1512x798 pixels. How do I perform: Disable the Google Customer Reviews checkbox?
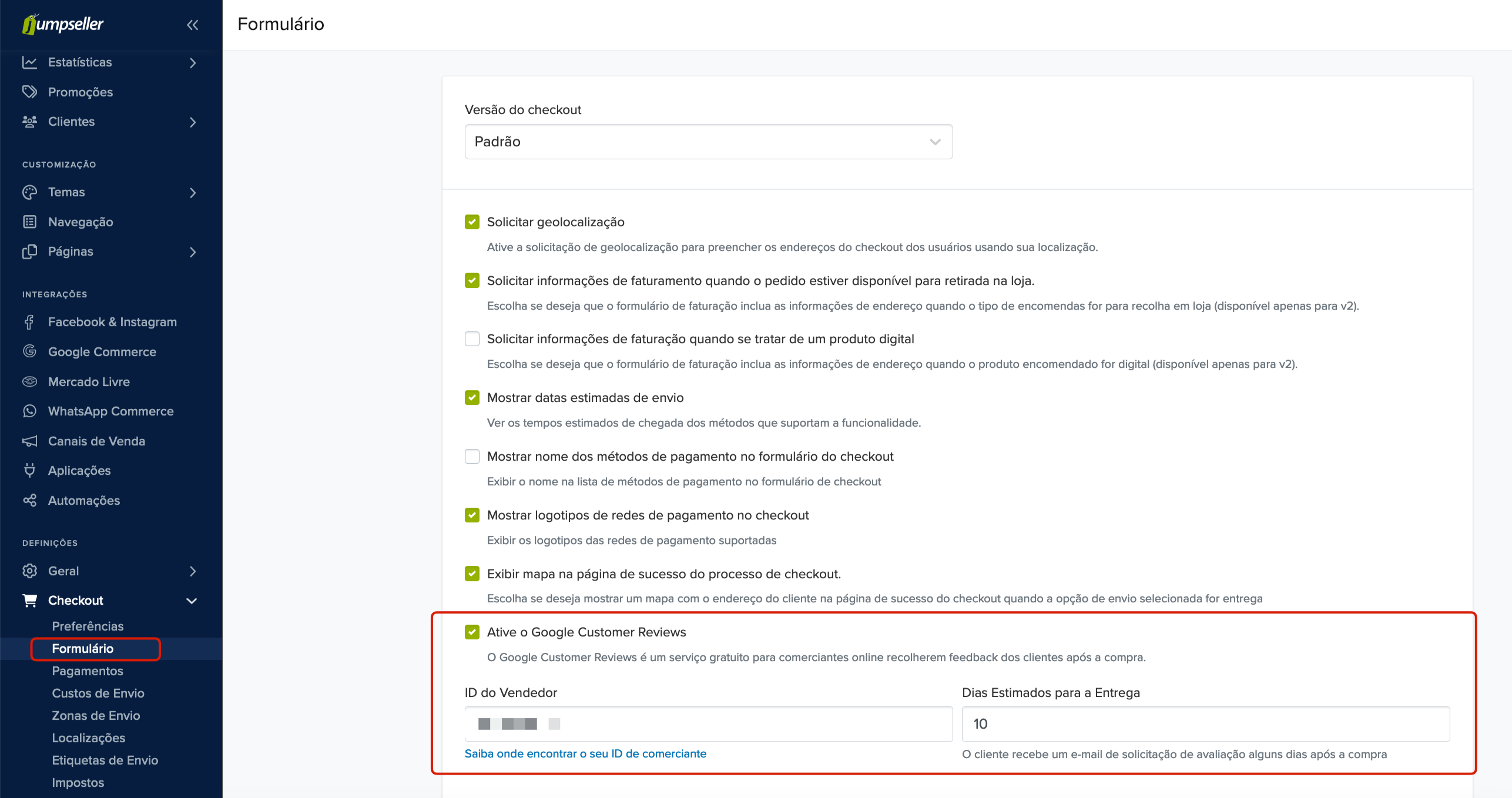(472, 632)
